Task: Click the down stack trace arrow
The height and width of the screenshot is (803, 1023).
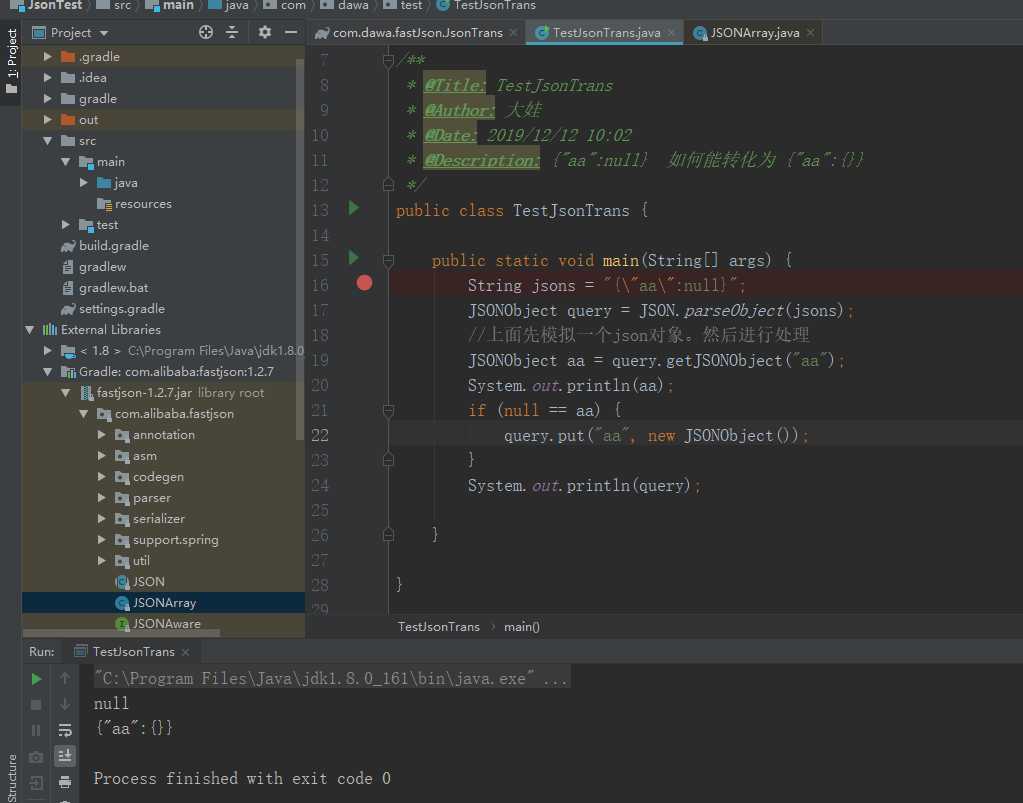Action: coord(65,705)
